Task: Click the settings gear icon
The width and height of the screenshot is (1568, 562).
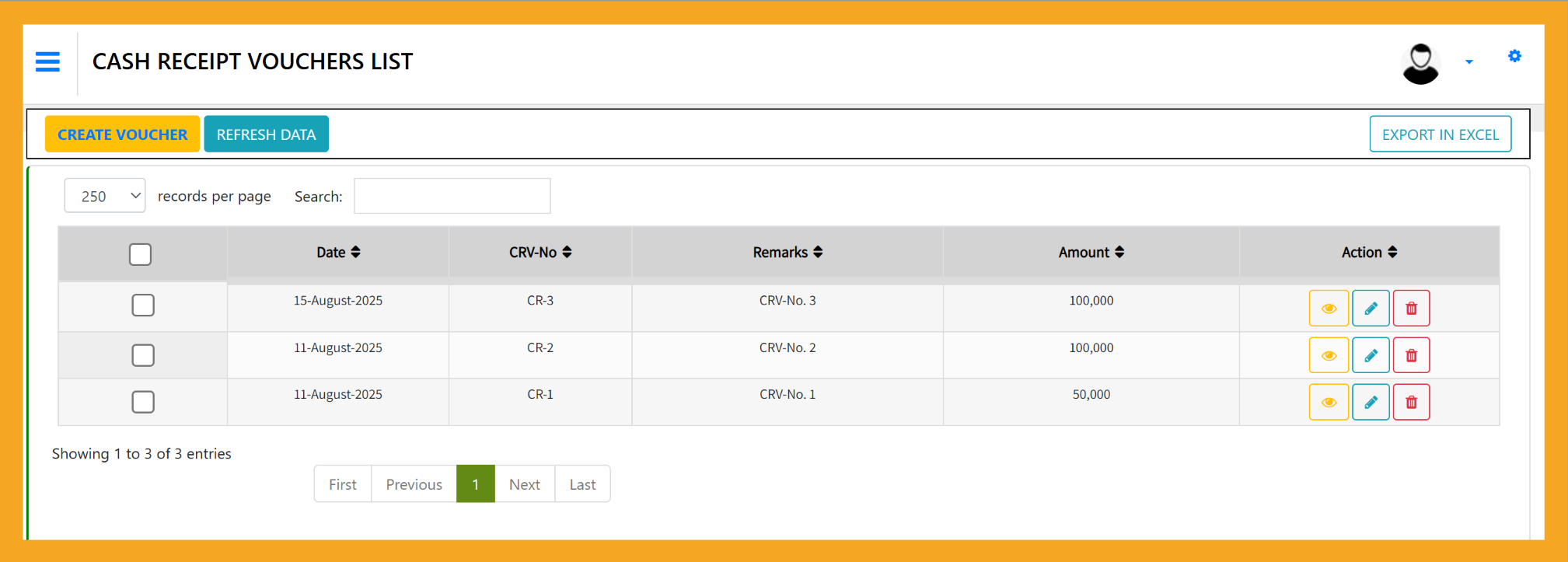Action: [x=1514, y=56]
